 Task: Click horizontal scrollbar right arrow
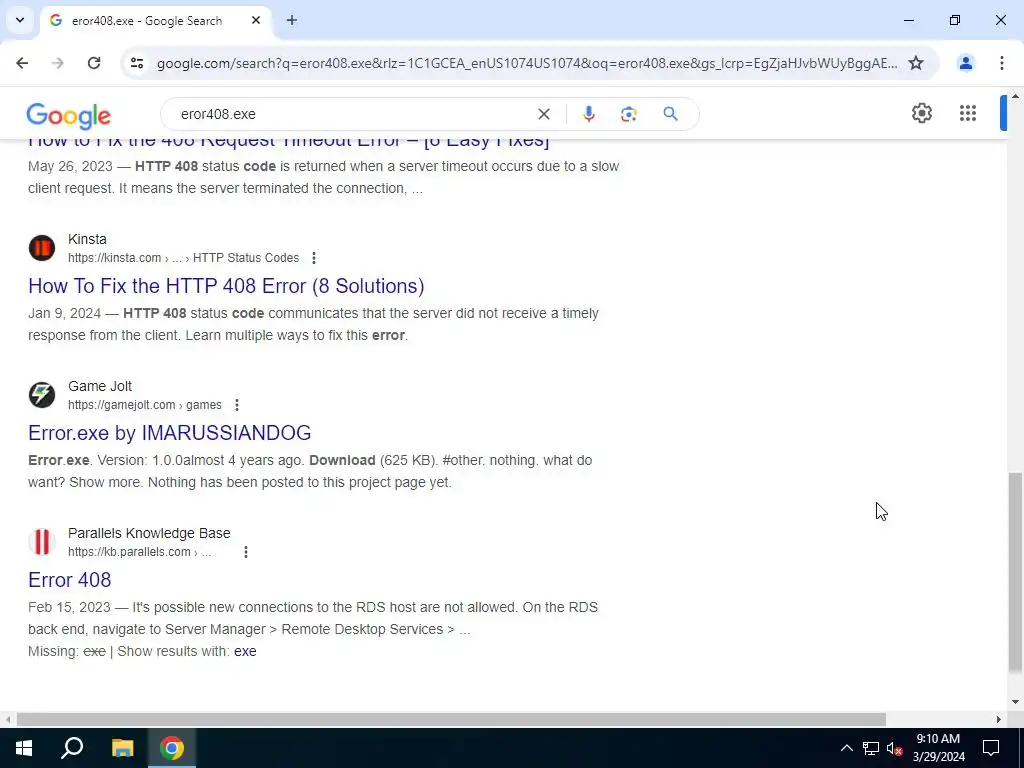click(999, 720)
